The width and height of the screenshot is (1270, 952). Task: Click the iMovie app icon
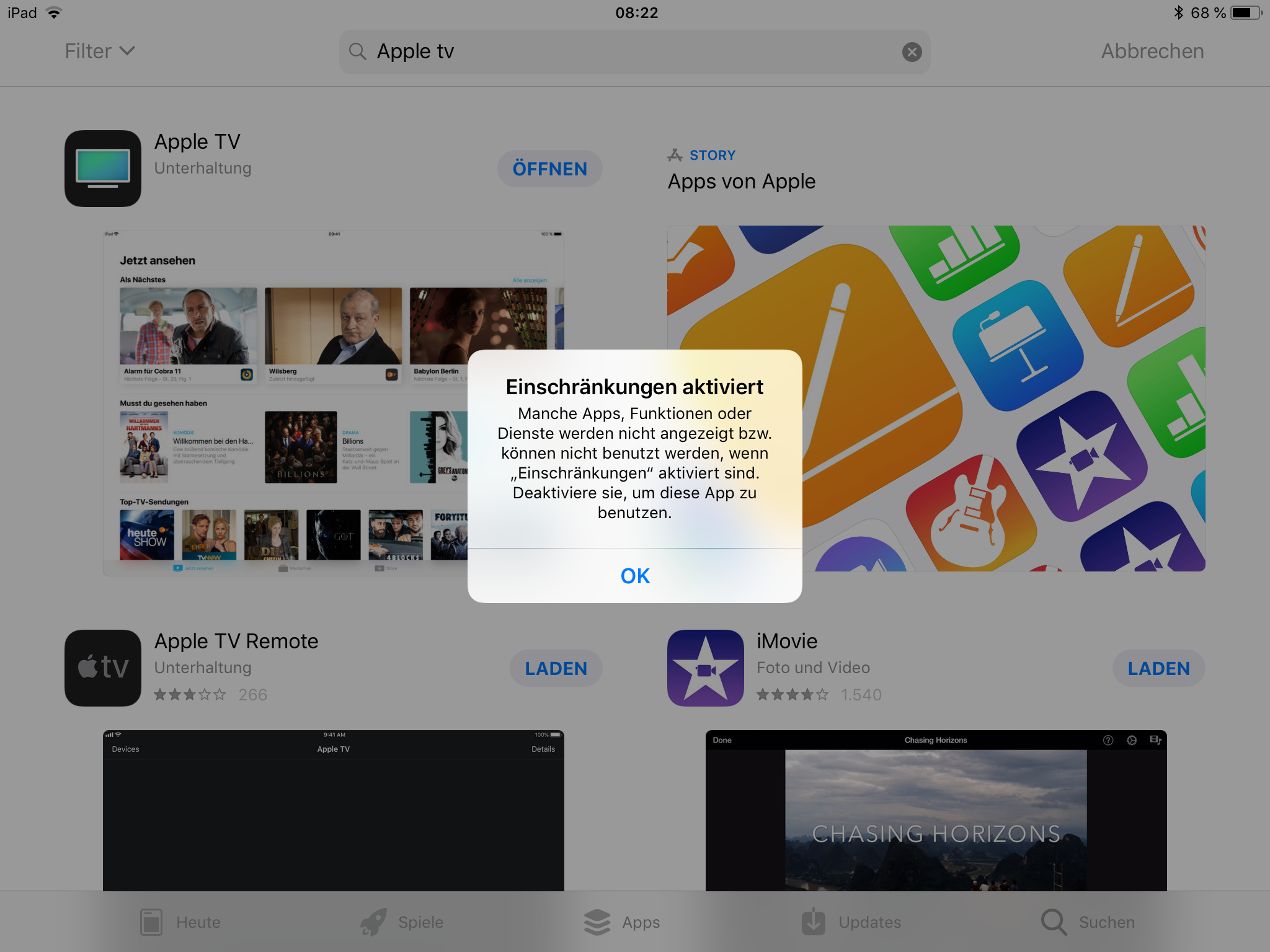click(705, 668)
